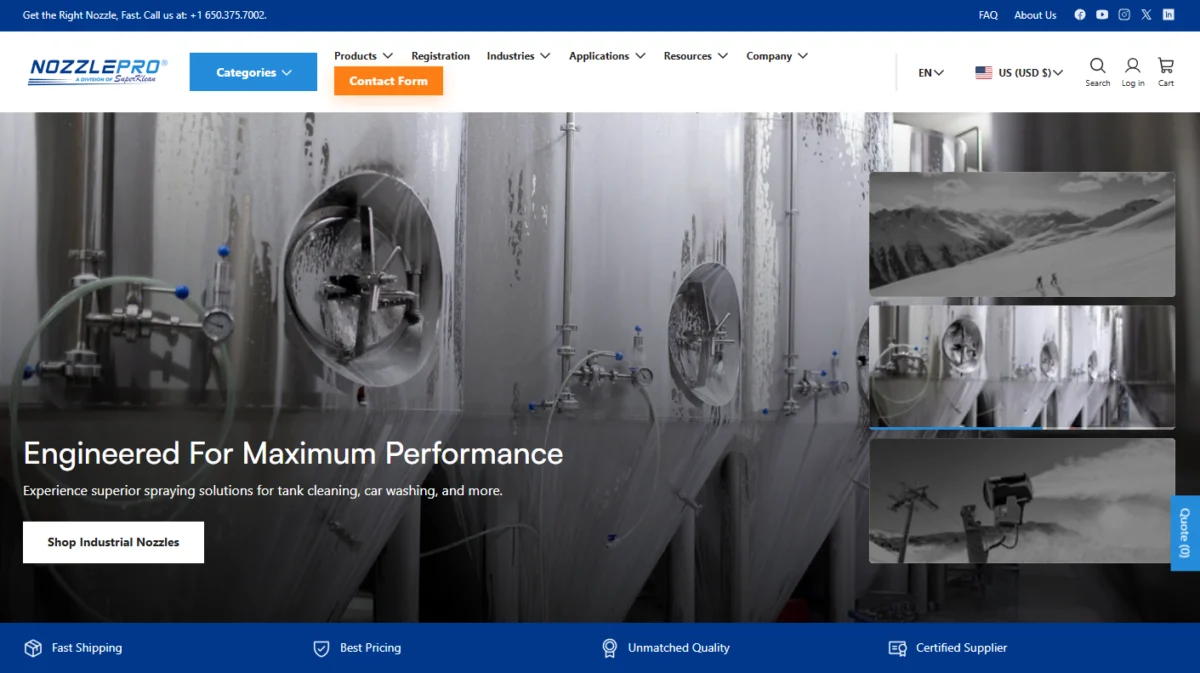This screenshot has height=673, width=1200.
Task: Open the Instagram profile icon
Action: click(x=1124, y=14)
